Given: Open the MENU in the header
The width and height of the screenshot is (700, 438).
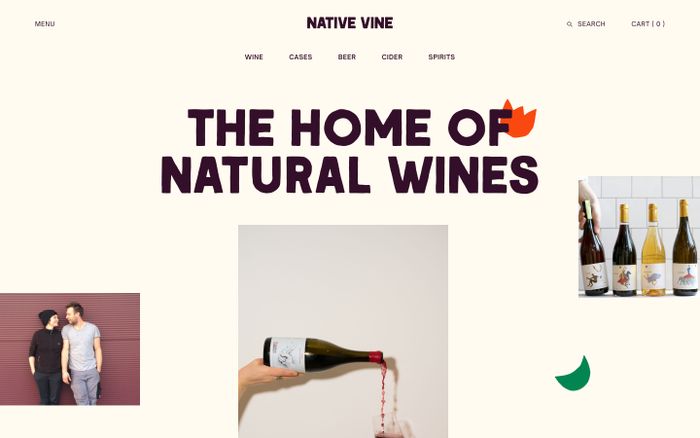Looking at the screenshot, I should (45, 24).
